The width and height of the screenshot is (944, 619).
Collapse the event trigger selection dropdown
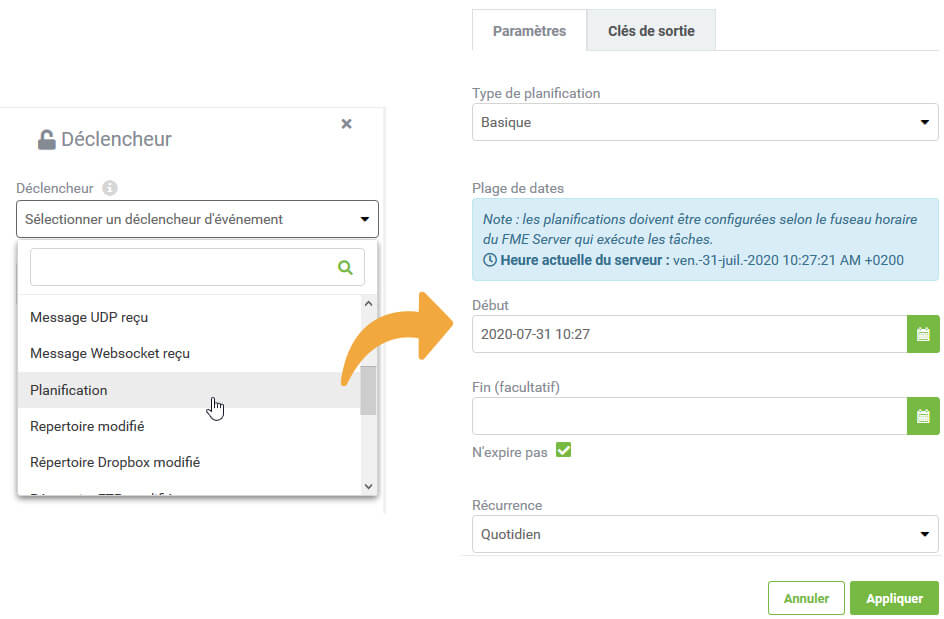coord(197,219)
